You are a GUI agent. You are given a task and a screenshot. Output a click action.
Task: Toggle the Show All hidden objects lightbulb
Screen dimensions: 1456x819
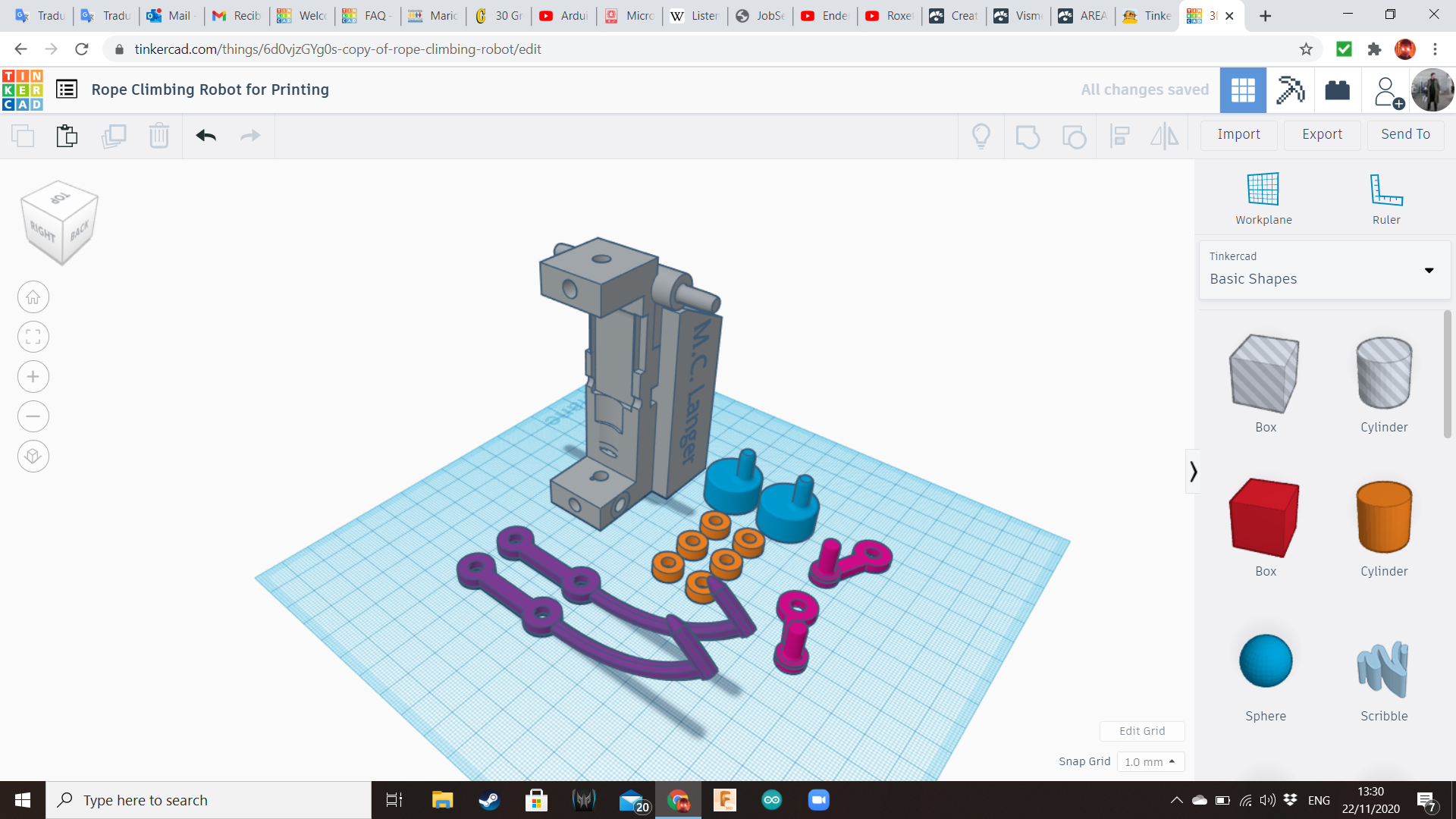click(x=981, y=136)
